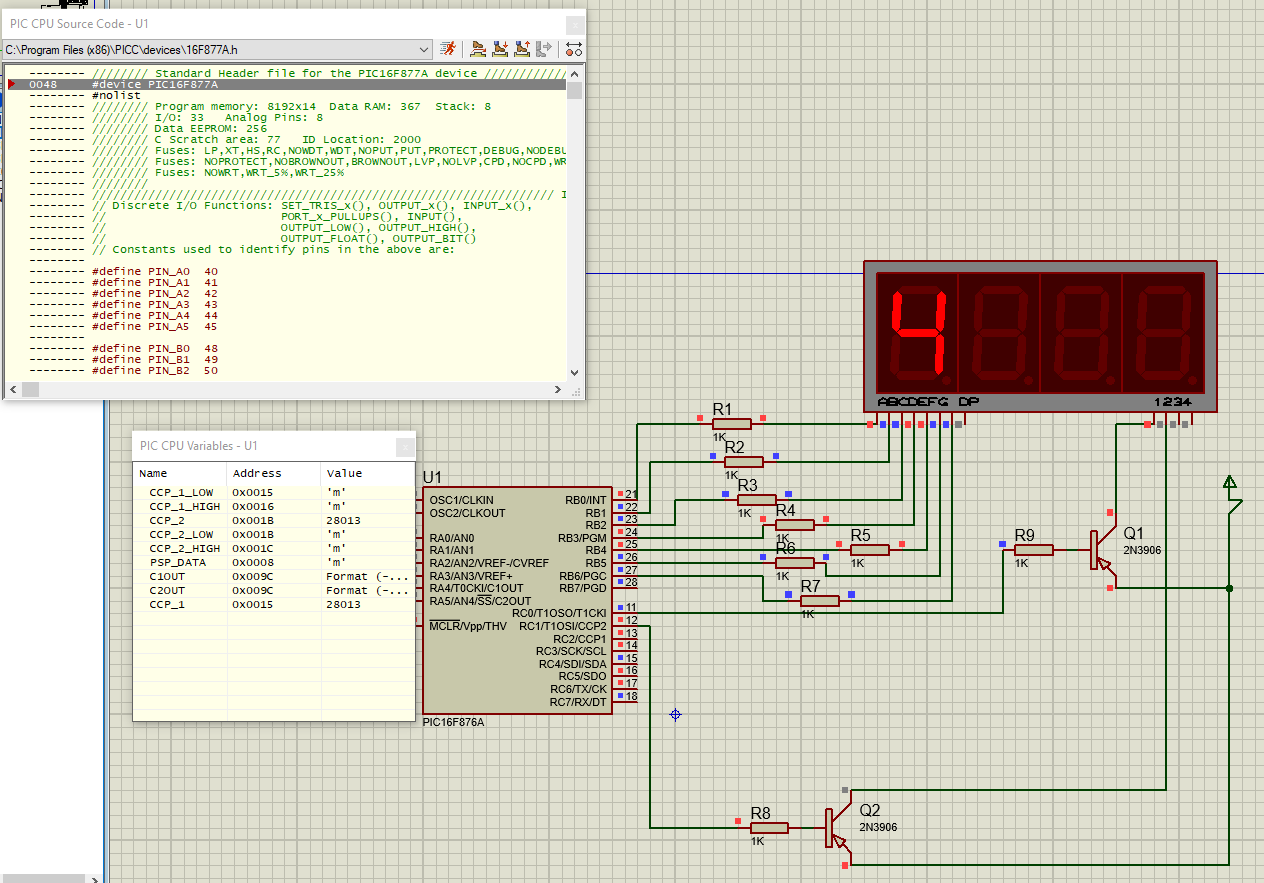Click the Step Into debug icon
The height and width of the screenshot is (883, 1264).
click(500, 48)
